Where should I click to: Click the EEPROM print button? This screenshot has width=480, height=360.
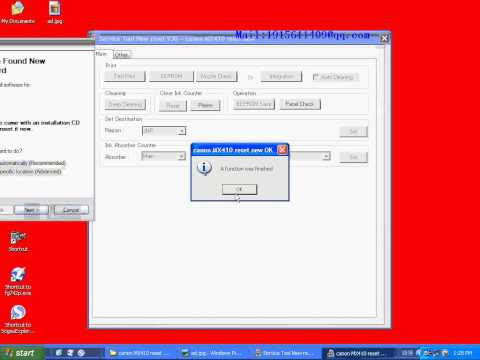(171, 76)
